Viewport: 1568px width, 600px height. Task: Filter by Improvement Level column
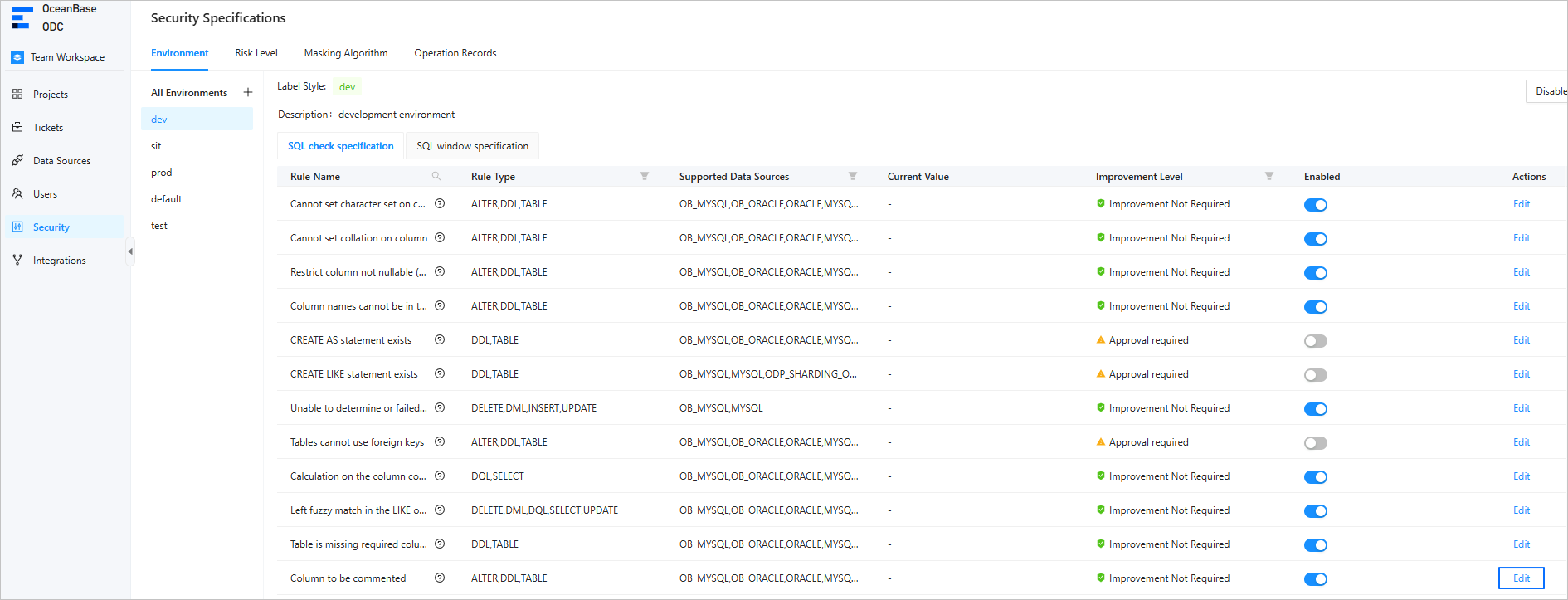1269,177
